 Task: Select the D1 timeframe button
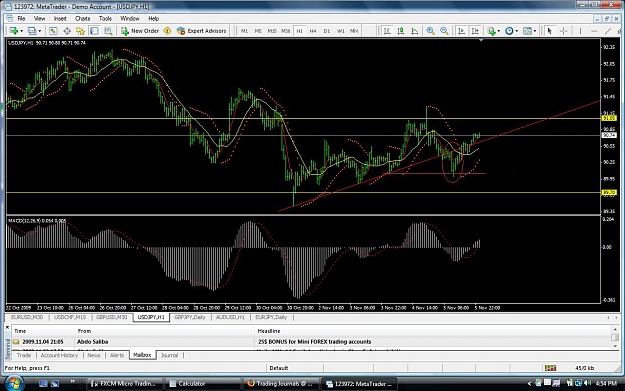click(327, 31)
